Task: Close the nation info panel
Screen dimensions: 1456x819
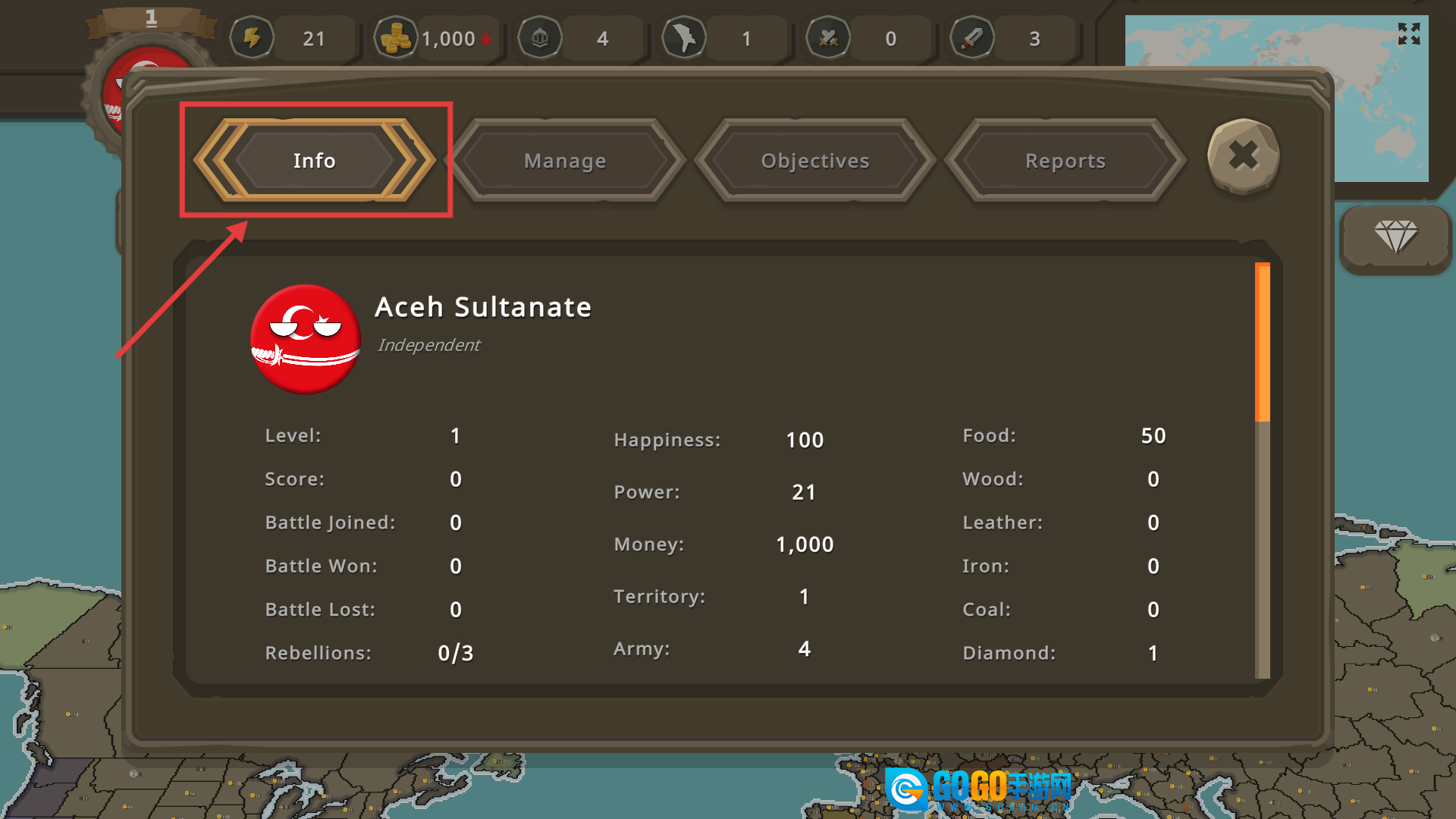Action: click(x=1244, y=156)
